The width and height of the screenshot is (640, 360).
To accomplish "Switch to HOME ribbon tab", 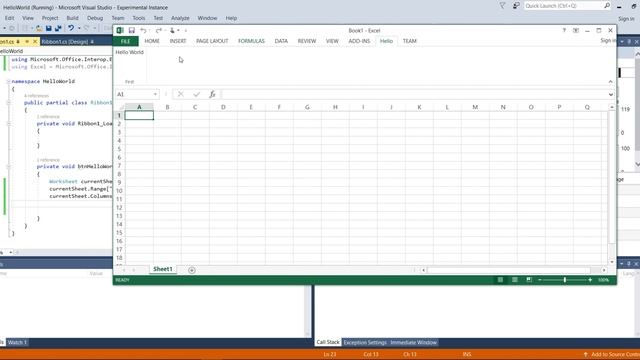I will pos(152,41).
